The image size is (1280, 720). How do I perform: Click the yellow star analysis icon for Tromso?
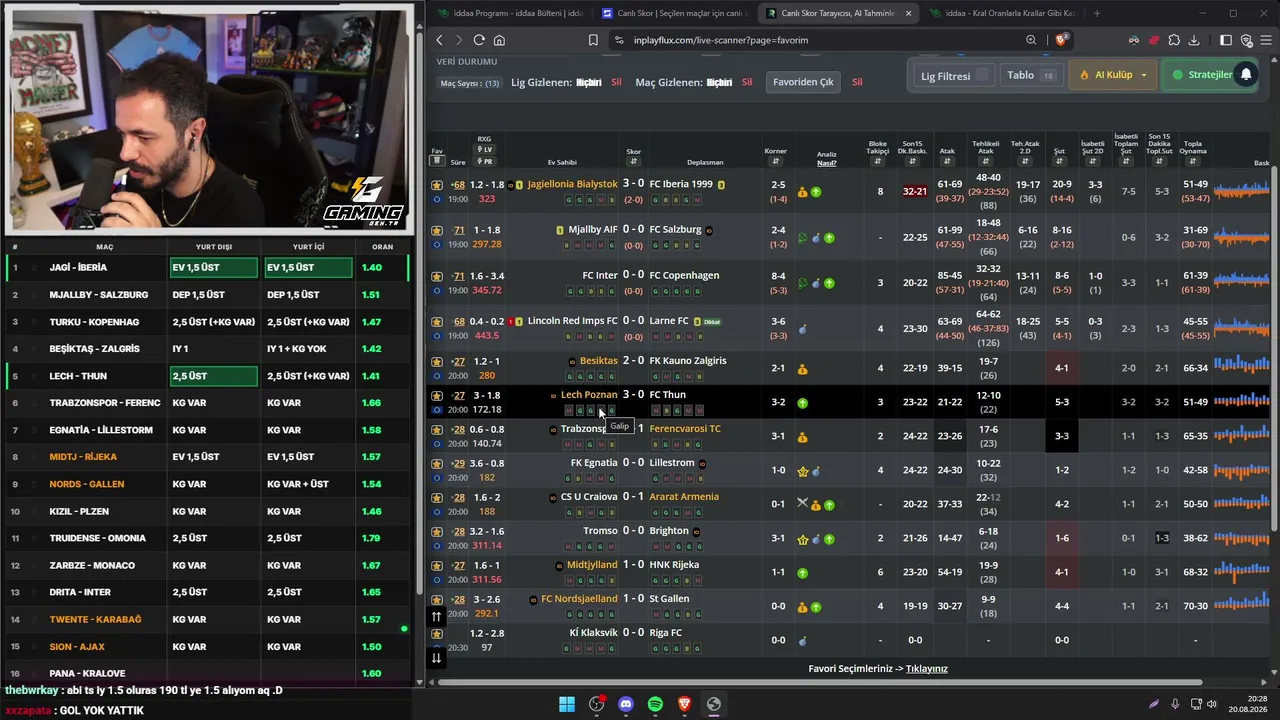click(802, 539)
